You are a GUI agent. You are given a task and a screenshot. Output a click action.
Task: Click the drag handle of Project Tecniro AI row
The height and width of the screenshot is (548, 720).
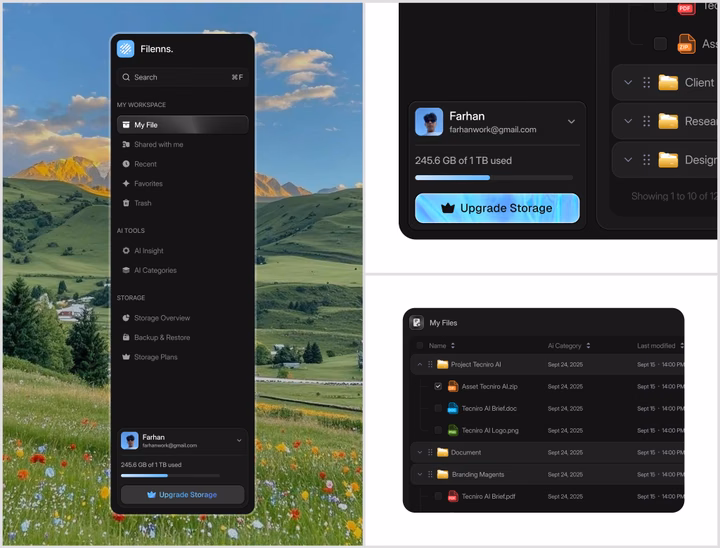[430, 364]
